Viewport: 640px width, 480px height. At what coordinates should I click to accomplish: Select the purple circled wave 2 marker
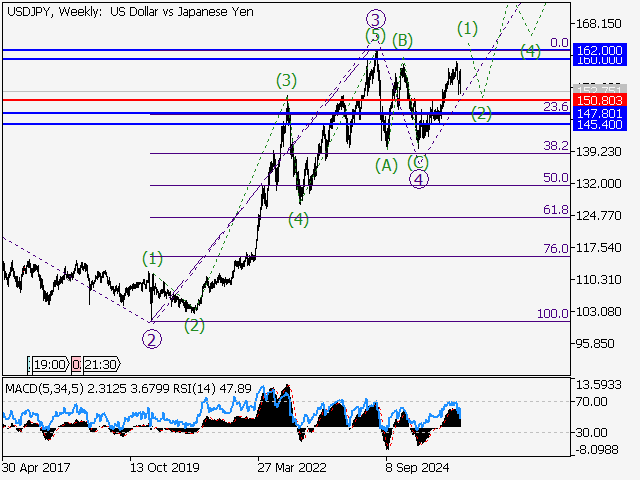151,338
